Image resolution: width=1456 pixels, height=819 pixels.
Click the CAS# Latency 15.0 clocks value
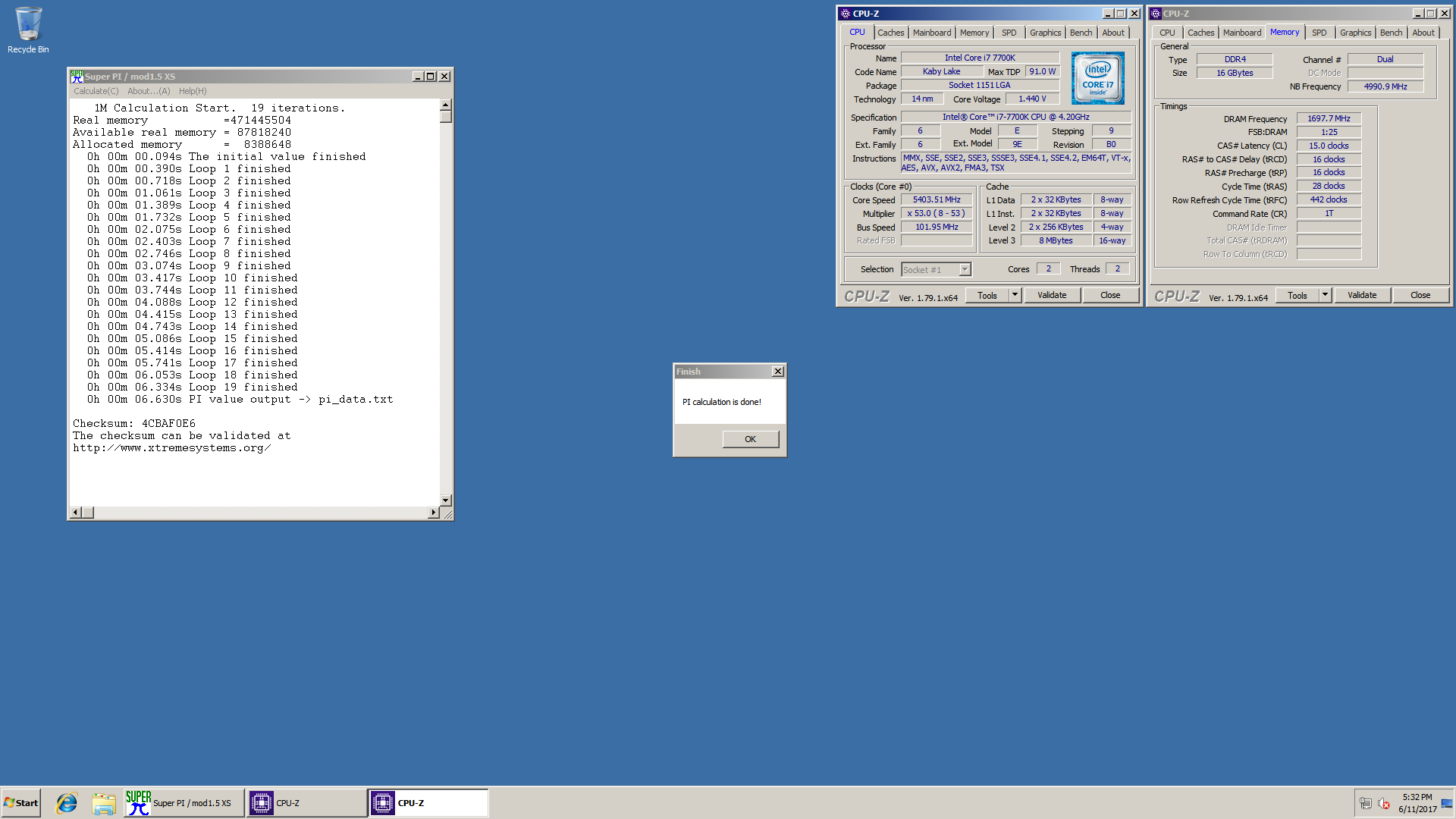(x=1329, y=146)
